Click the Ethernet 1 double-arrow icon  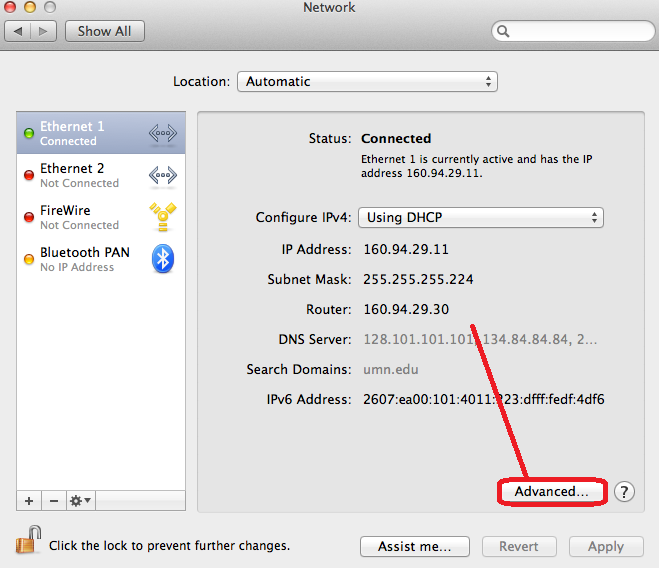coord(163,133)
